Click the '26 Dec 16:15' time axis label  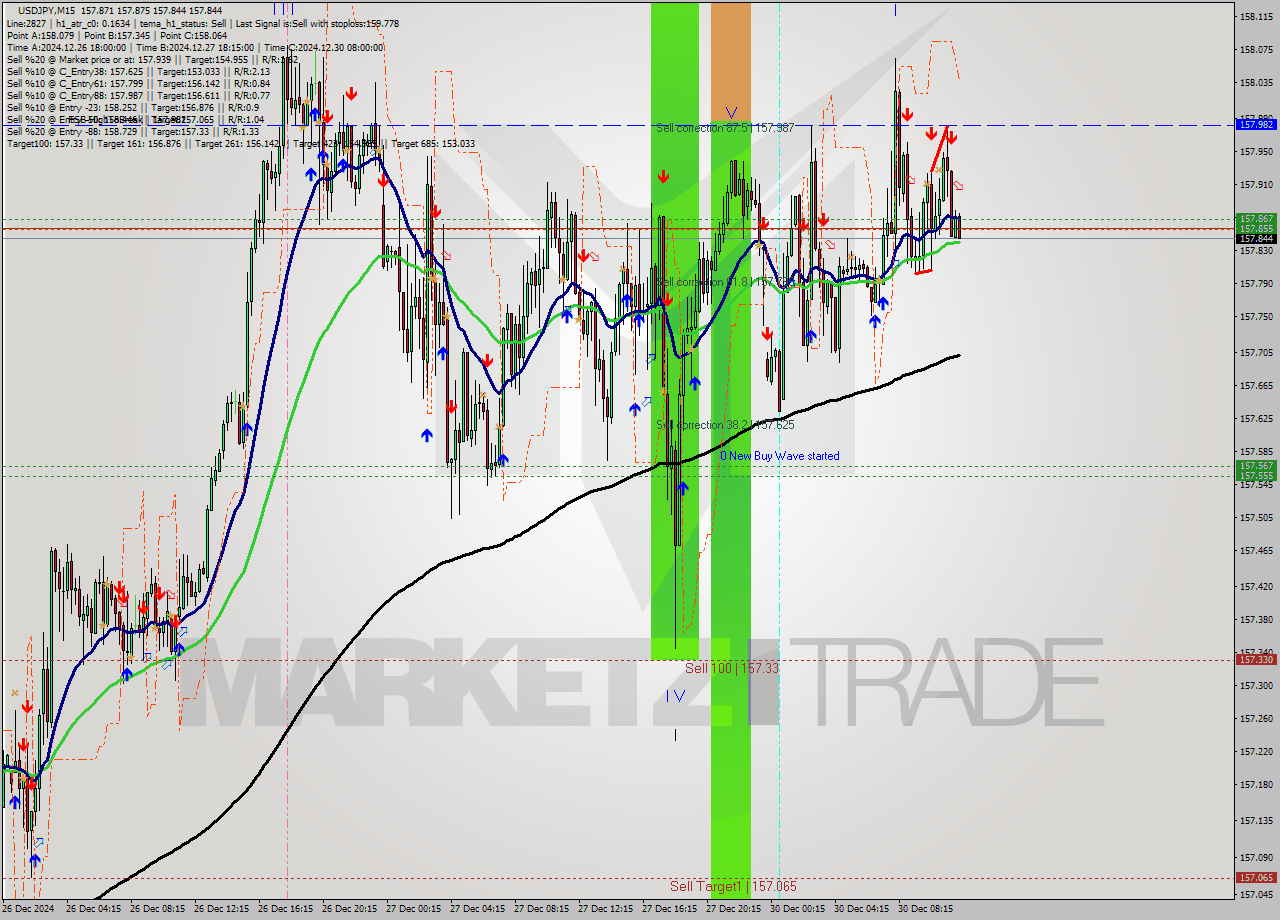(288, 909)
